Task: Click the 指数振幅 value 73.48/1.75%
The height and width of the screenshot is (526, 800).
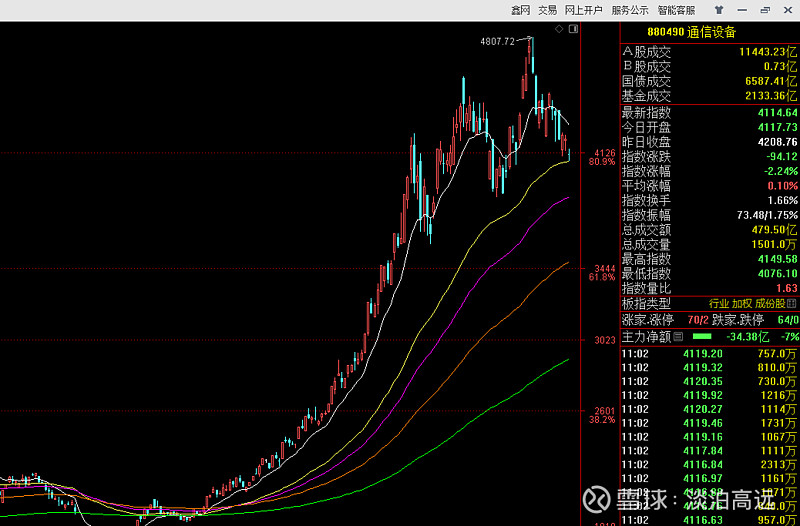Action: [x=767, y=215]
